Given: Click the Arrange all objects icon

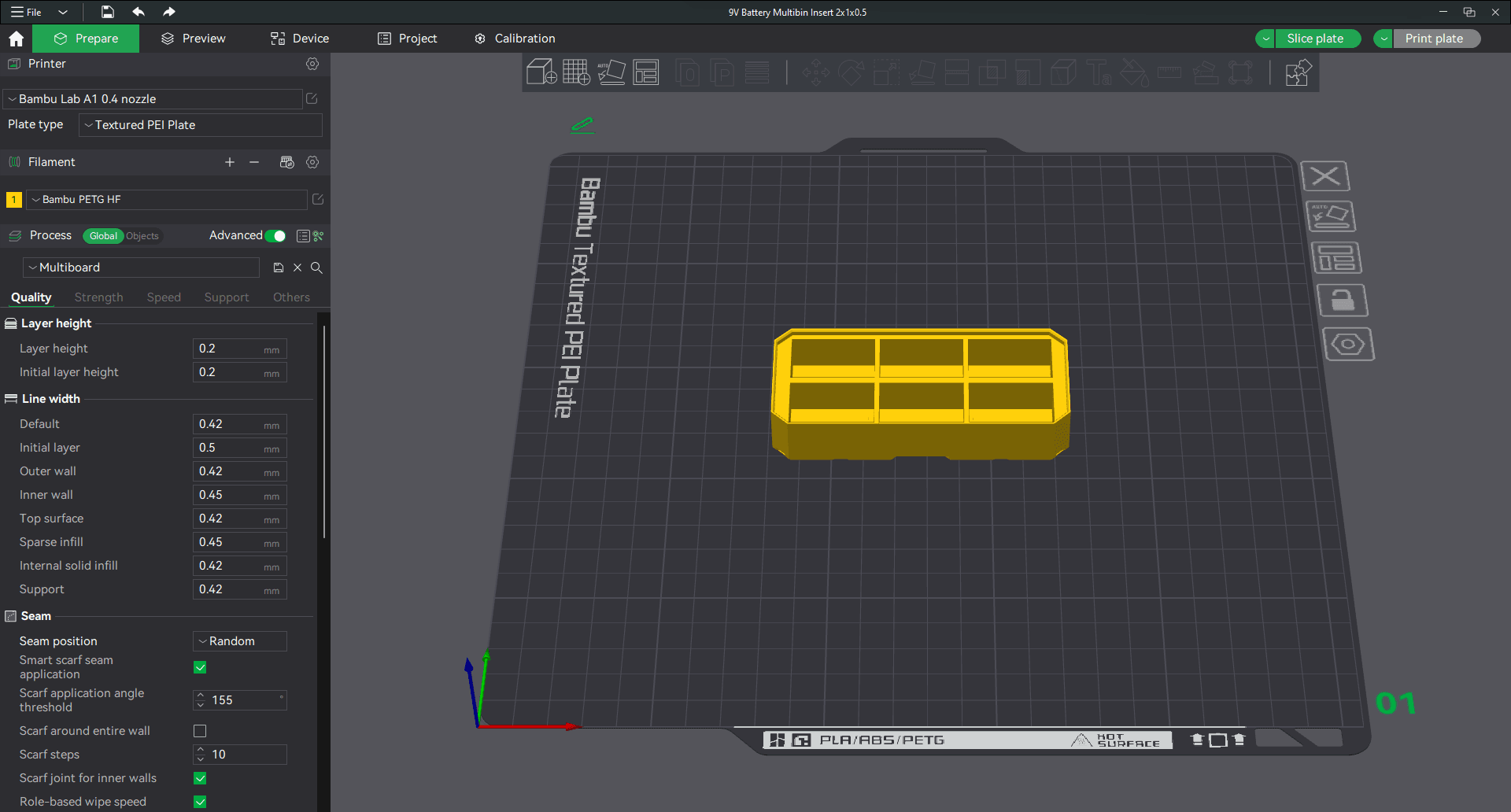Looking at the screenshot, I should (x=646, y=72).
